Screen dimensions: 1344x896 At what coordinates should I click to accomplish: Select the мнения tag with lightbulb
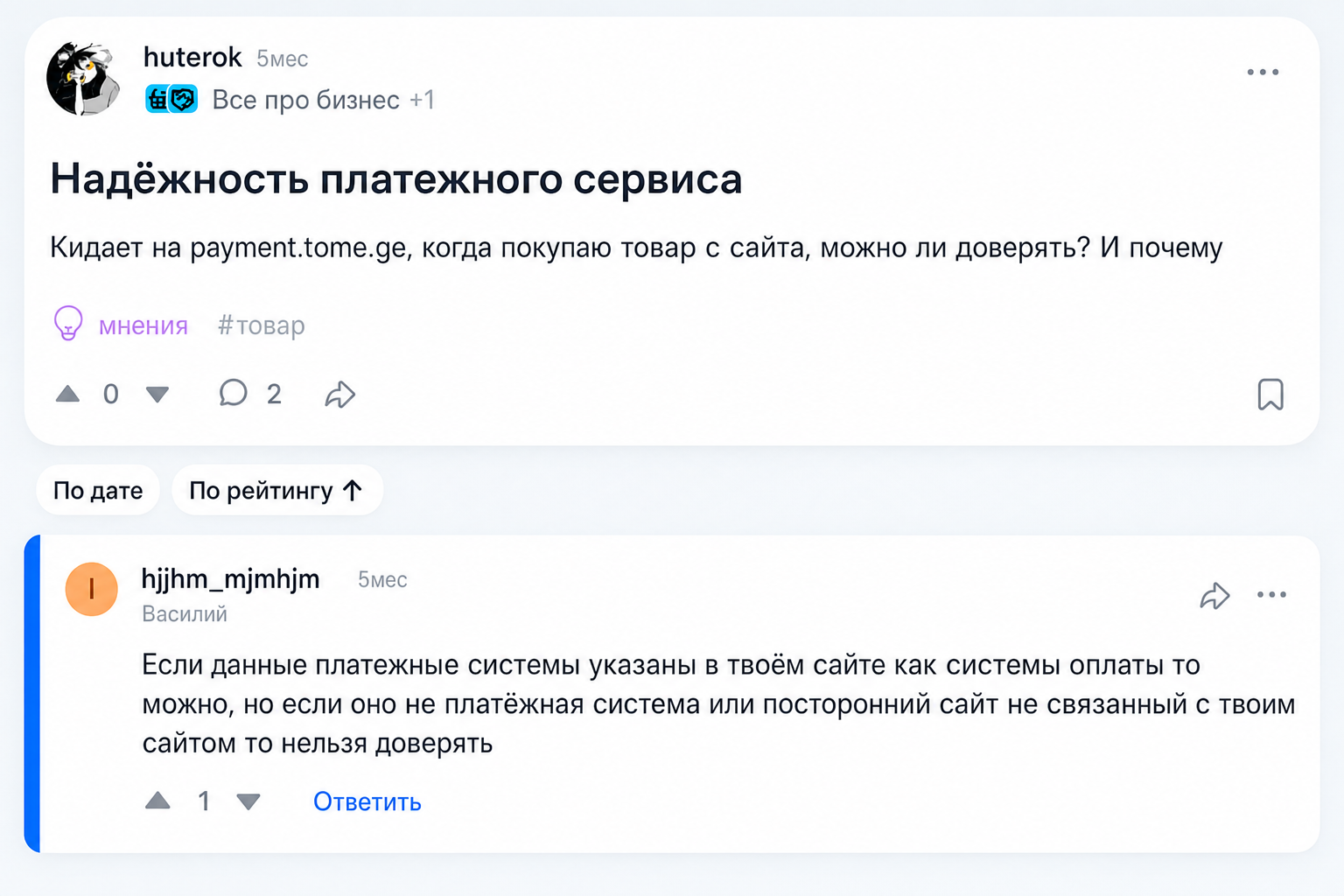(121, 325)
